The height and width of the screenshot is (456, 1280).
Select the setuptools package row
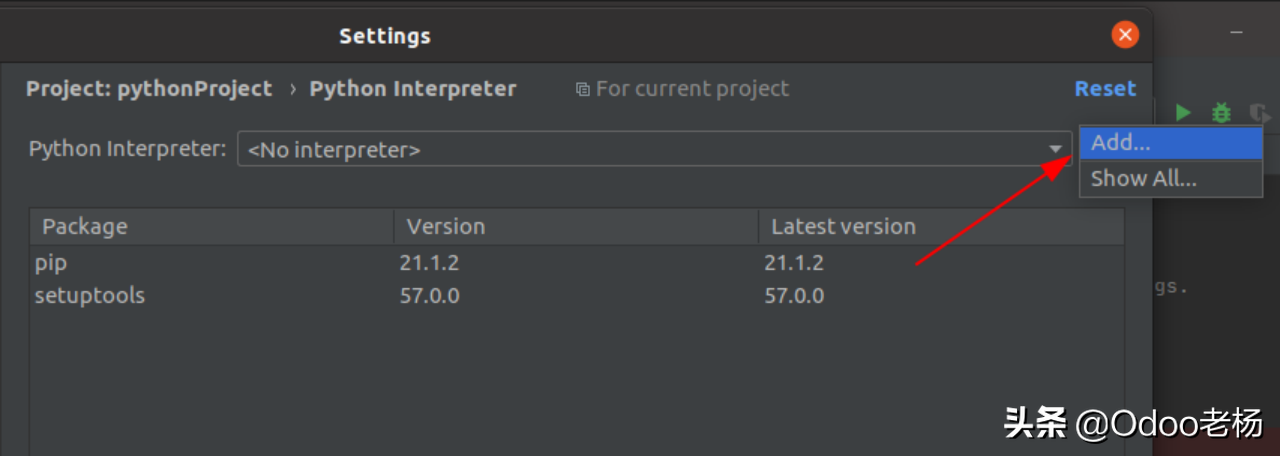577,296
